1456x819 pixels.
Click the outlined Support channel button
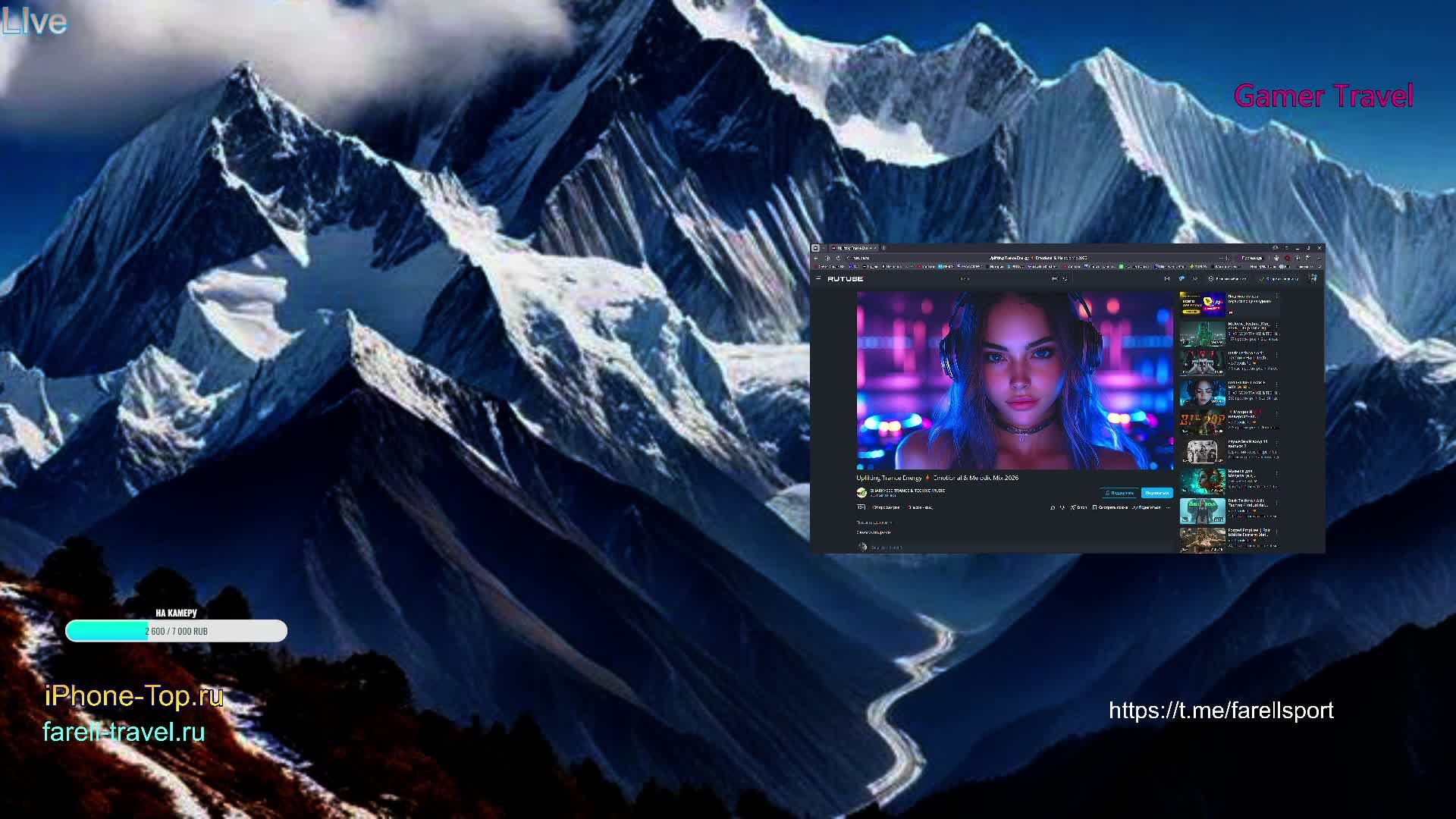tap(1120, 493)
